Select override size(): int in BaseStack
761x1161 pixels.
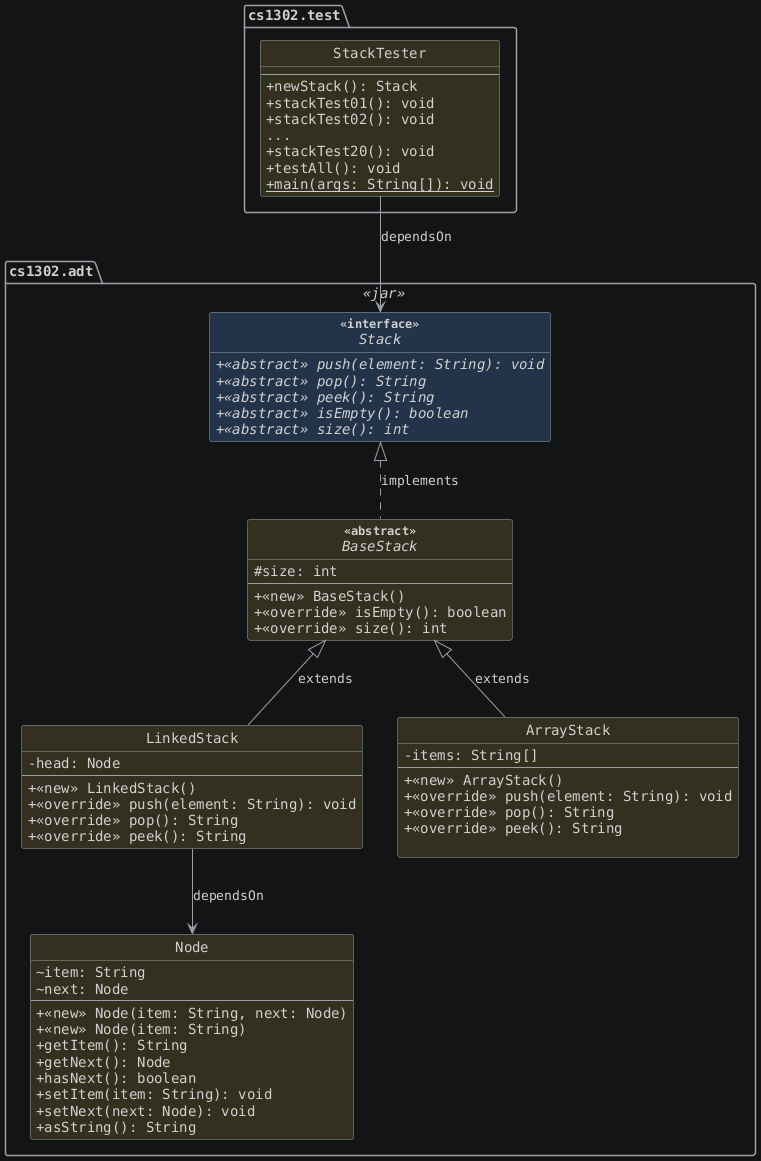350,629
